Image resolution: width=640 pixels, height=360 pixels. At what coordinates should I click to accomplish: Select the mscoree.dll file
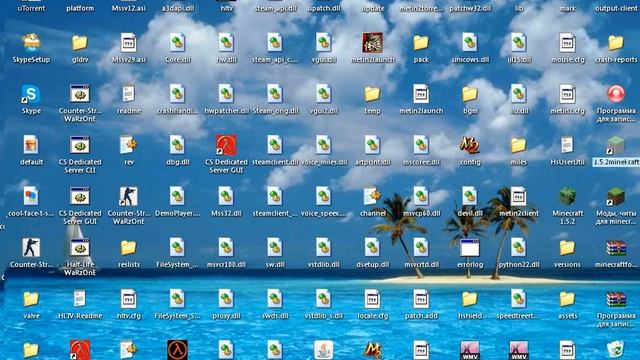[421, 145]
